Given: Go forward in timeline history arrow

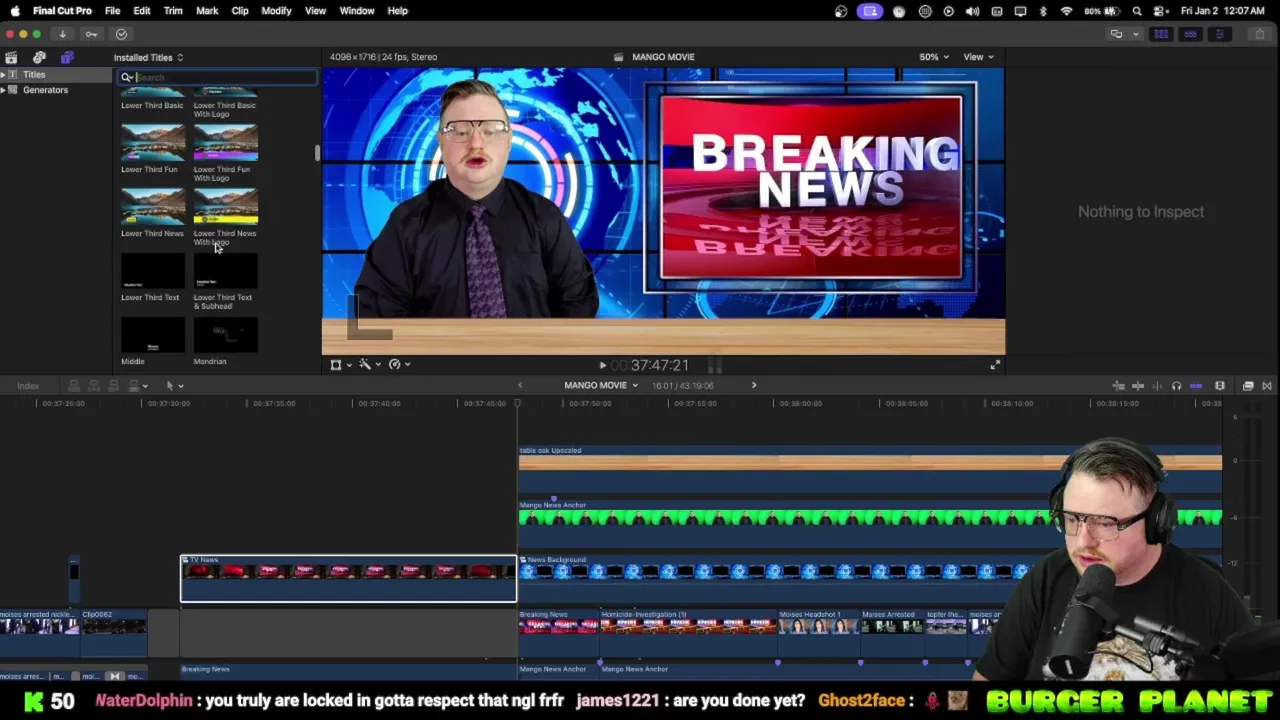Looking at the screenshot, I should (754, 385).
